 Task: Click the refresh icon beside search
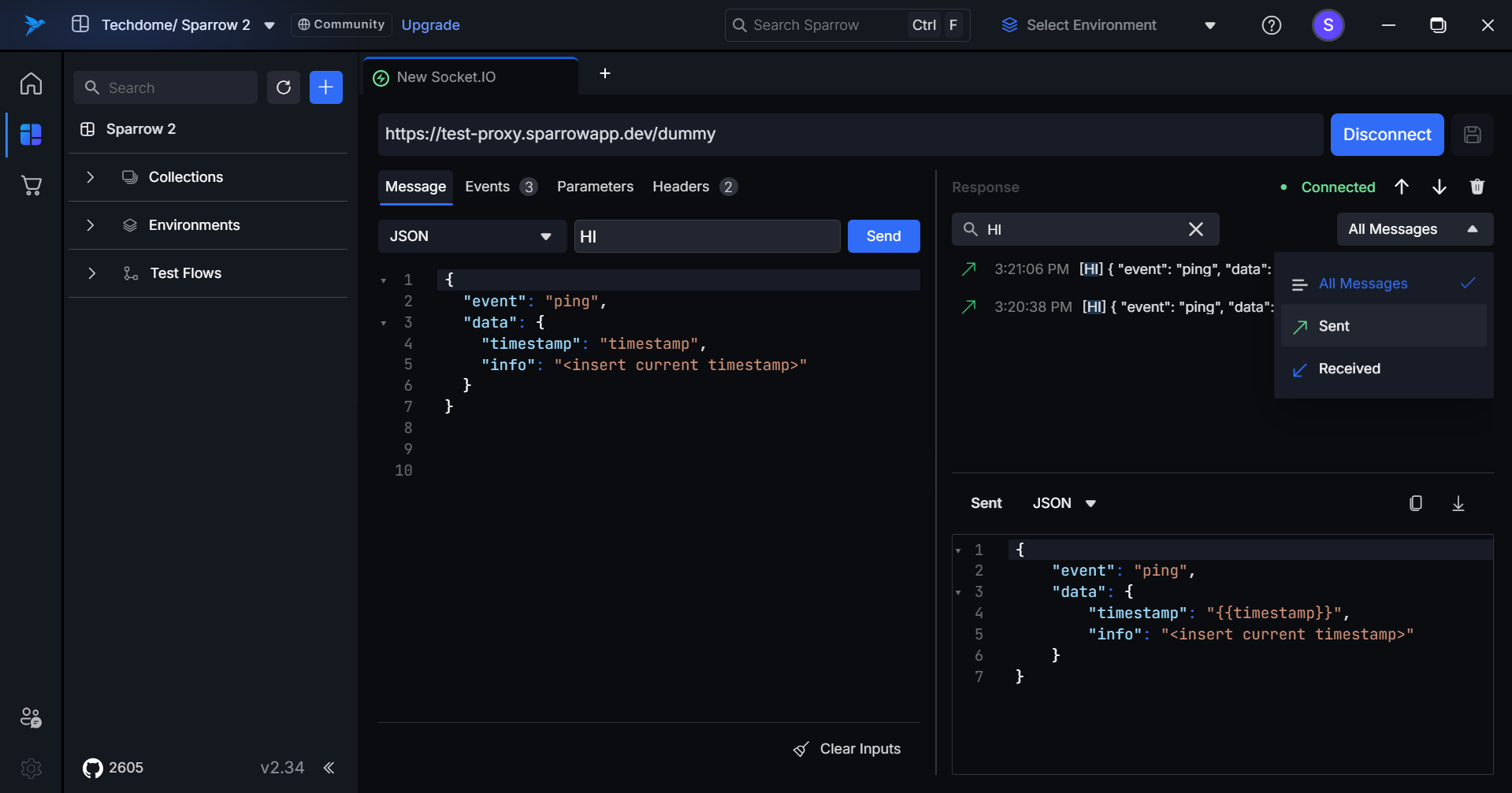tap(284, 87)
